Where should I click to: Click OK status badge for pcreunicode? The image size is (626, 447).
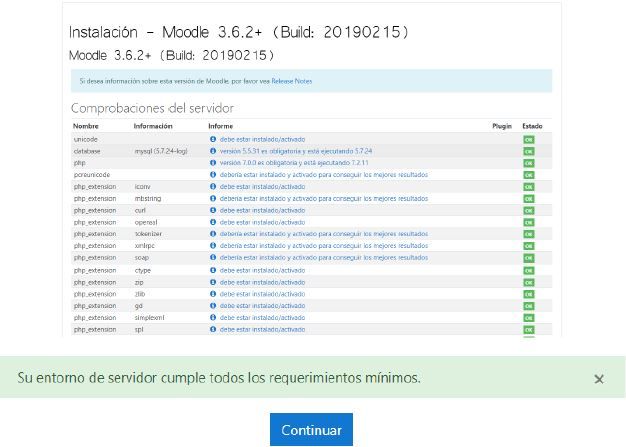(529, 175)
